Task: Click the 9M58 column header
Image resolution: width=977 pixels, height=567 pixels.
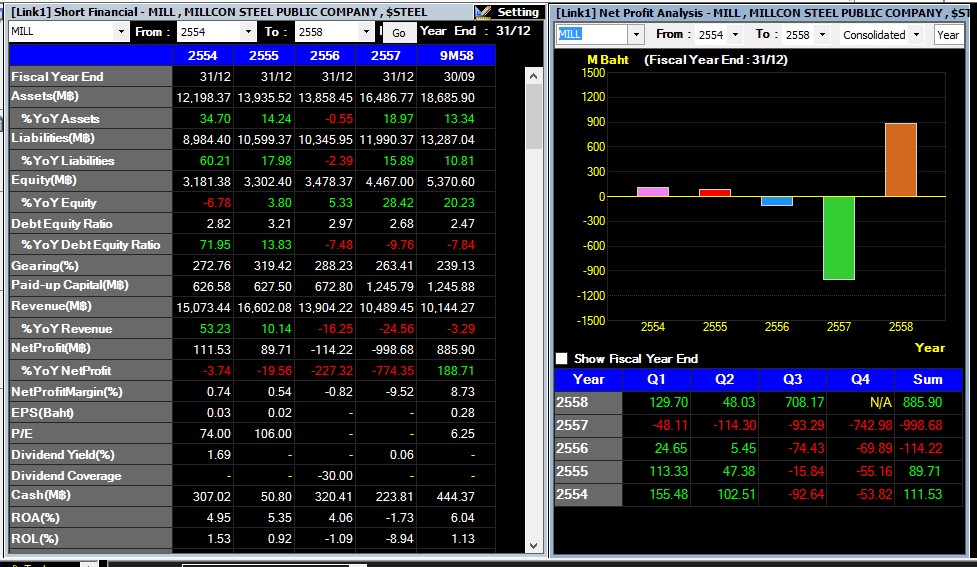Action: click(x=456, y=55)
